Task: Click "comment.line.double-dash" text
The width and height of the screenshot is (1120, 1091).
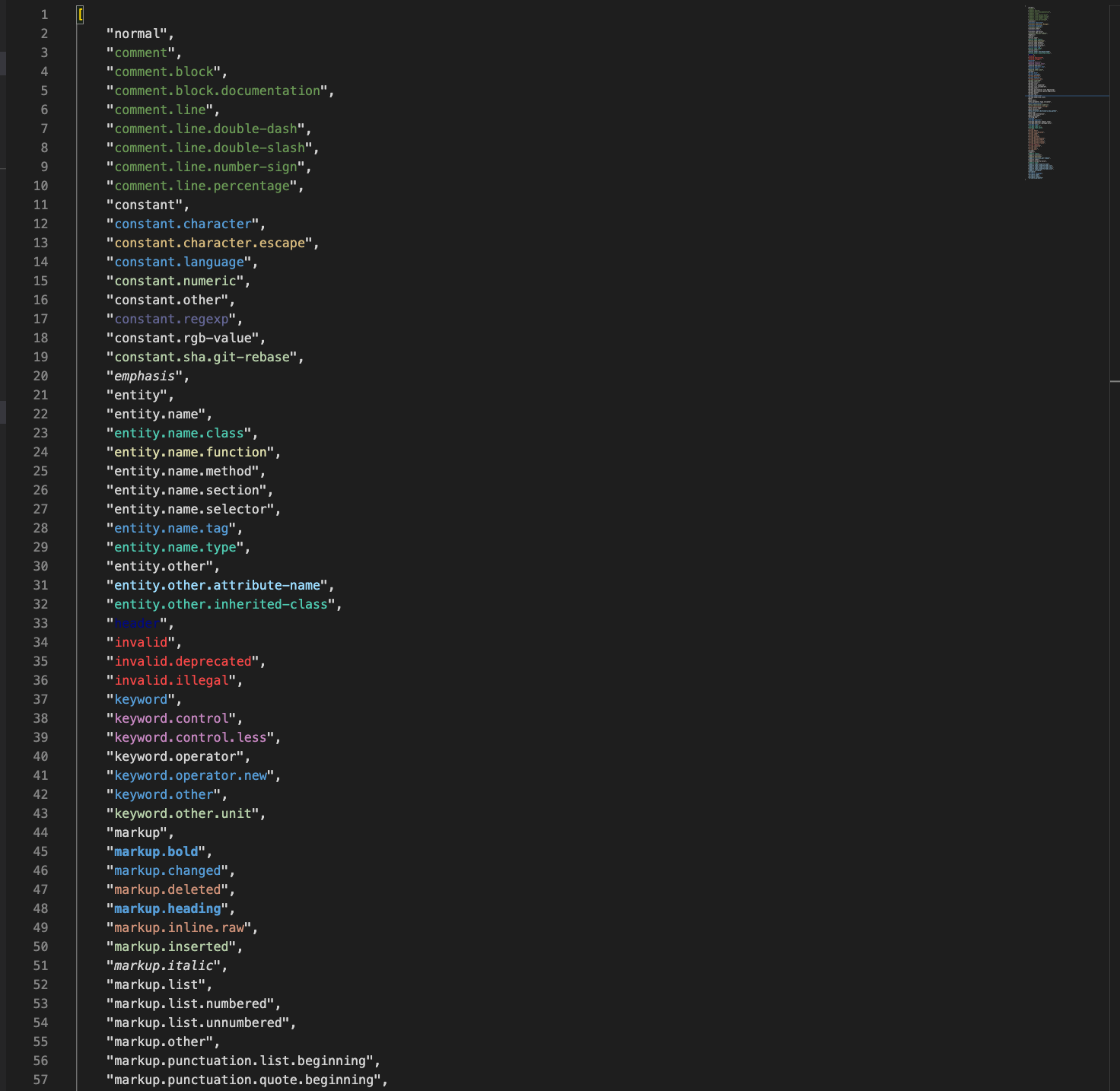Action: 205,129
